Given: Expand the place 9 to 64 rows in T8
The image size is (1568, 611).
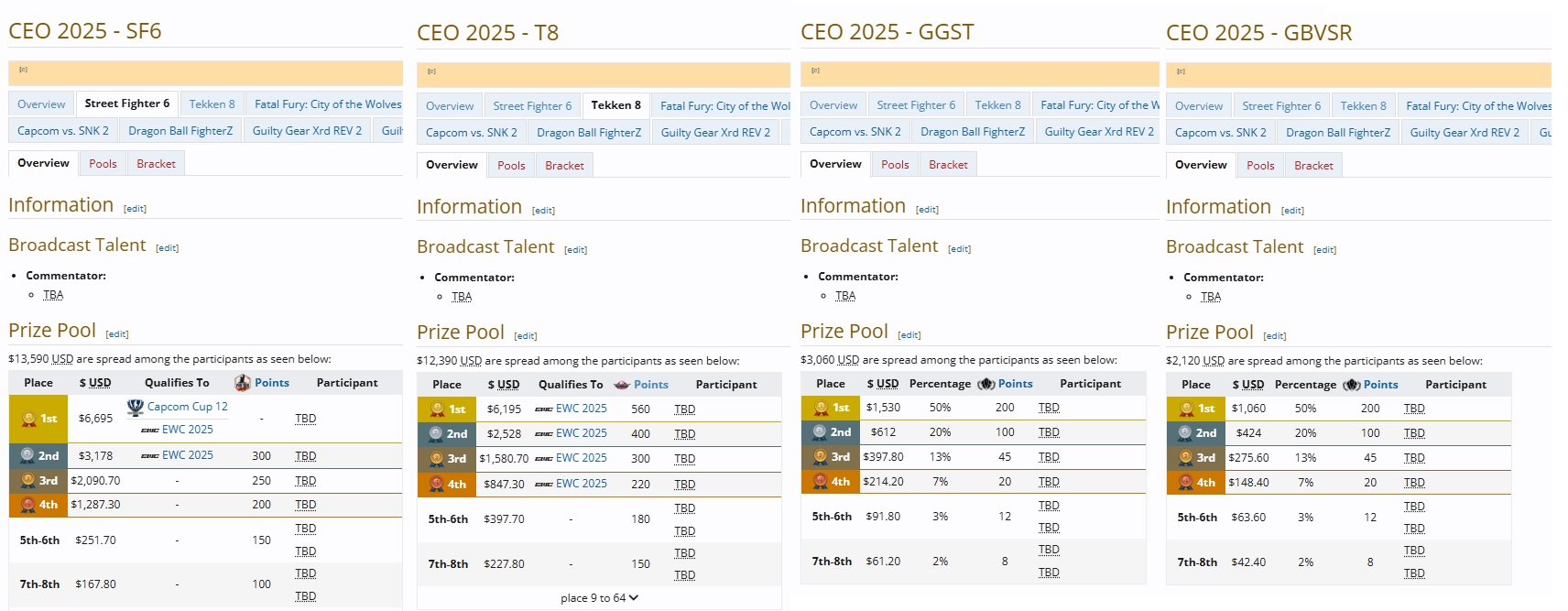Looking at the screenshot, I should click(600, 598).
